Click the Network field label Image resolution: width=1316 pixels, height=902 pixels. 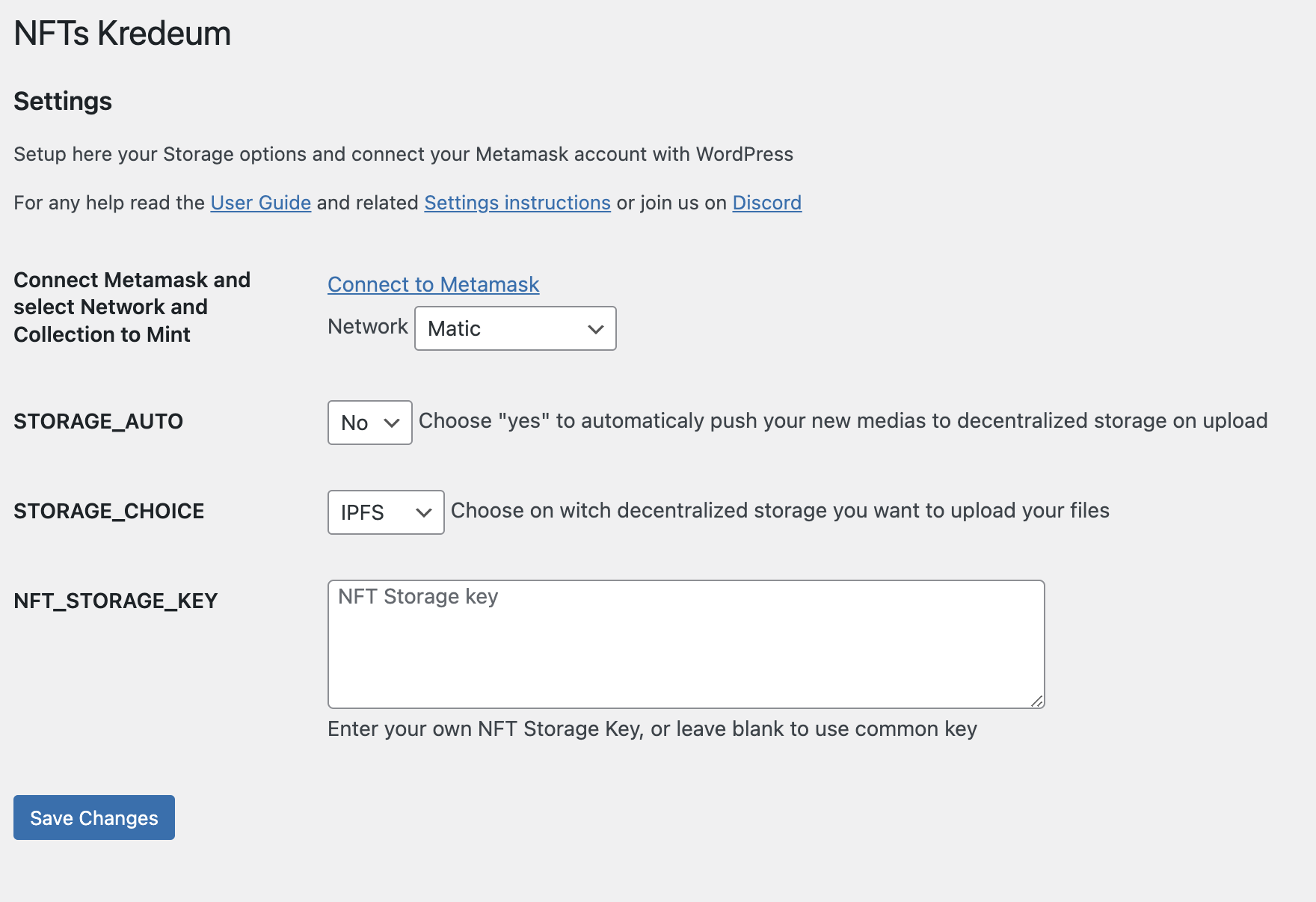click(367, 327)
